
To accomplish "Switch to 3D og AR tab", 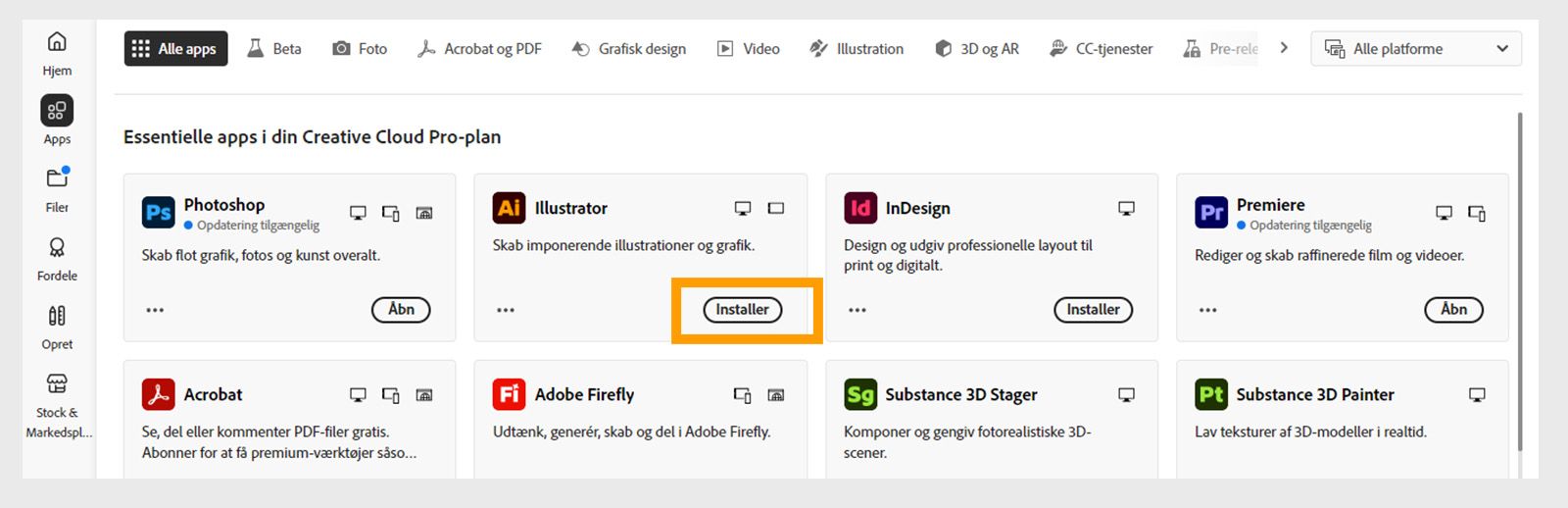I will click(x=976, y=49).
